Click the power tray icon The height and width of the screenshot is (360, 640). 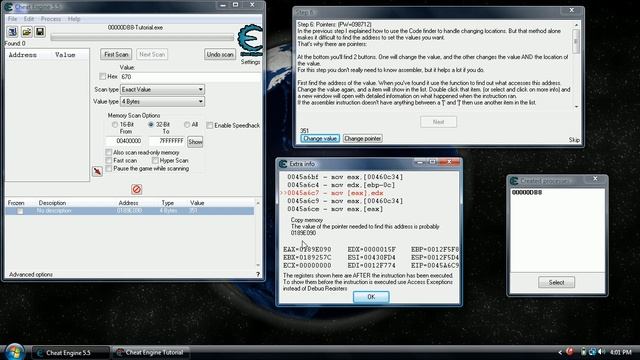pos(583,352)
